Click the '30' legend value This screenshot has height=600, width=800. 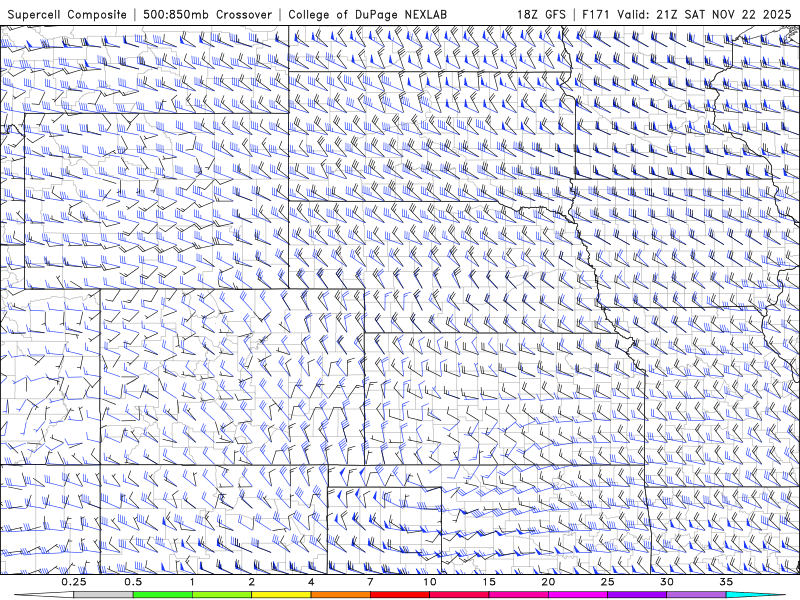[x=666, y=582]
